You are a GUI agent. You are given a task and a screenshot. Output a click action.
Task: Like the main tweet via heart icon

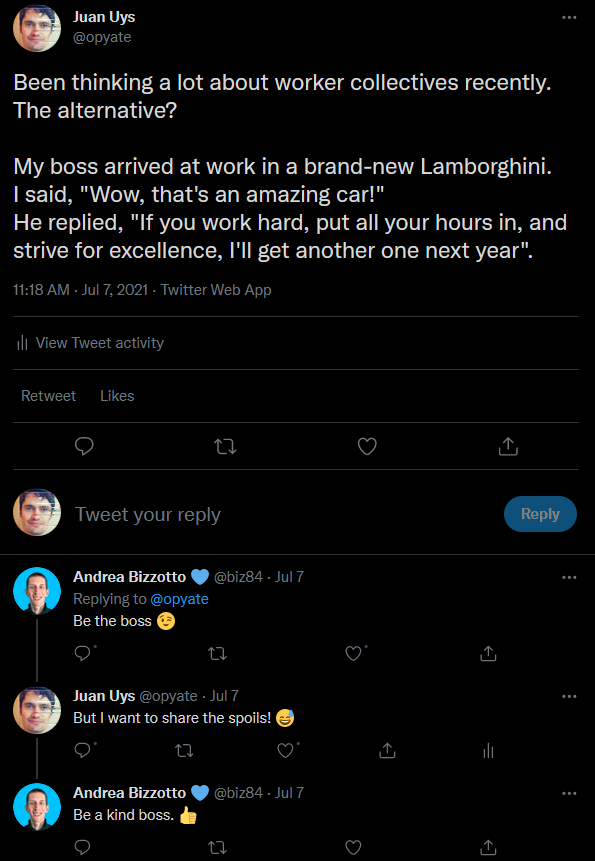click(367, 446)
